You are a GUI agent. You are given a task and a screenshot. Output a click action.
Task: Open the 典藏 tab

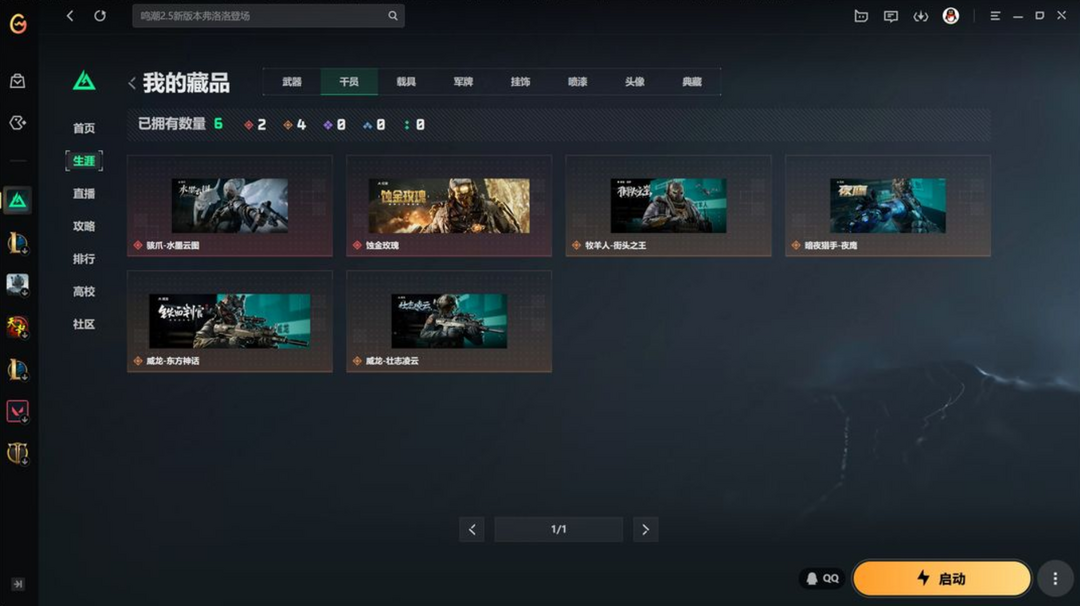pos(692,82)
